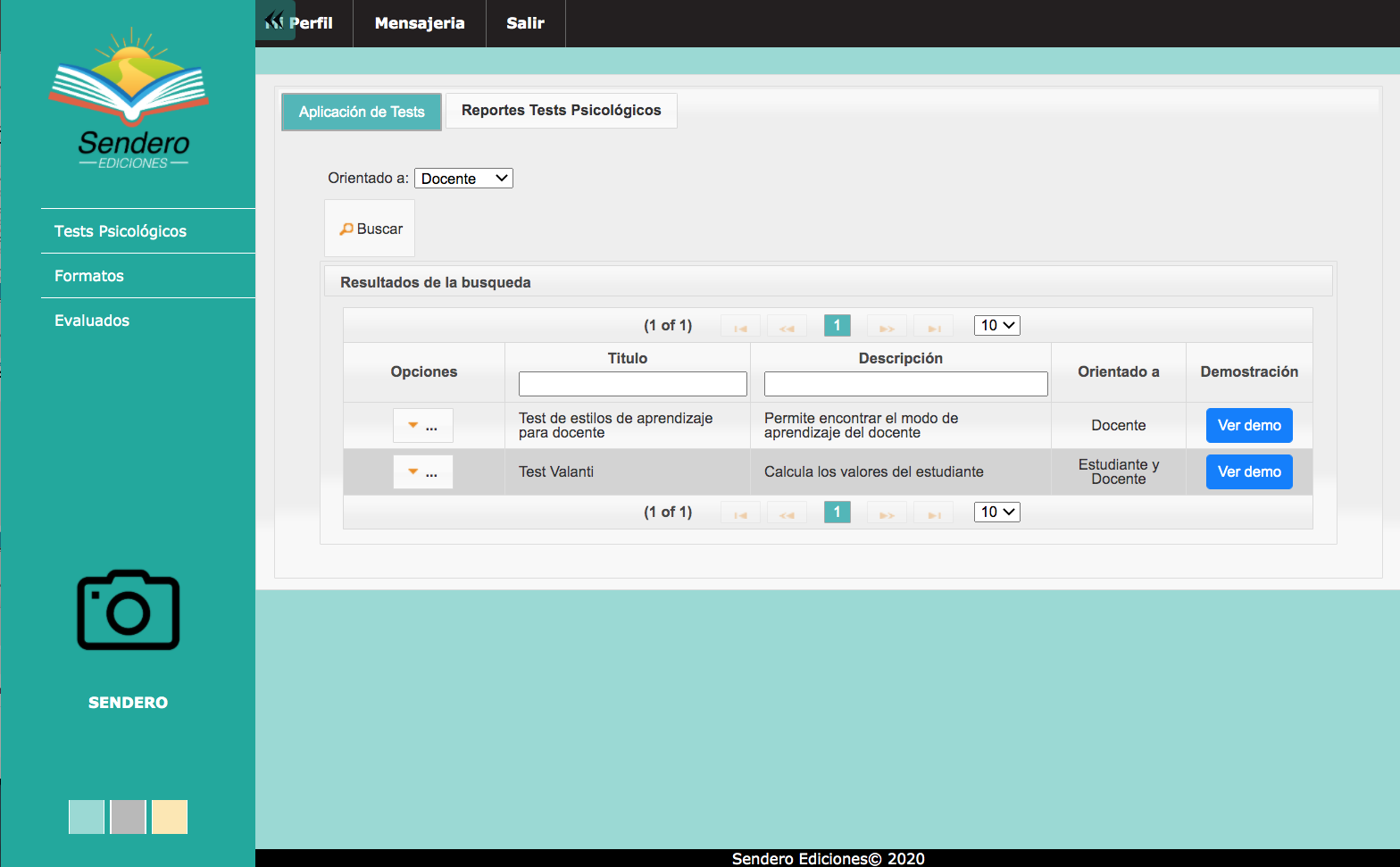
Task: Select the gray theme color swatch
Action: (x=128, y=817)
